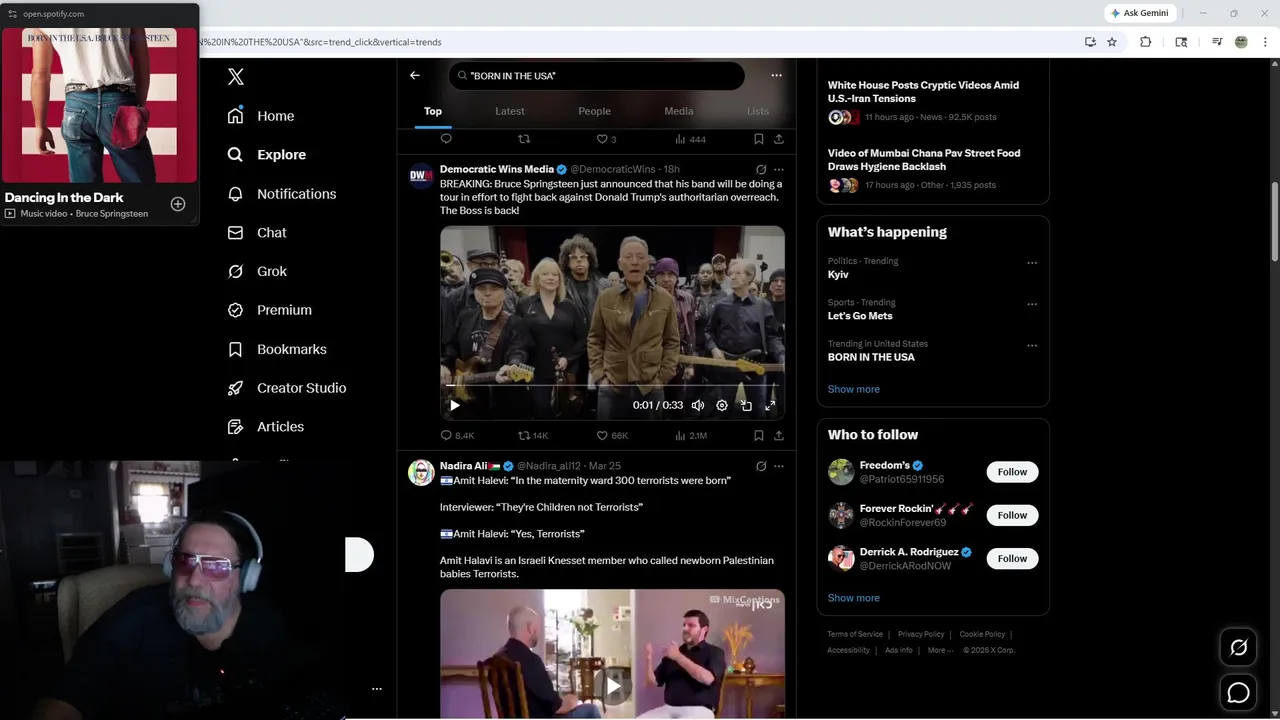The image size is (1280, 720).
Task: Open search options three-dot menu
Action: tap(776, 75)
